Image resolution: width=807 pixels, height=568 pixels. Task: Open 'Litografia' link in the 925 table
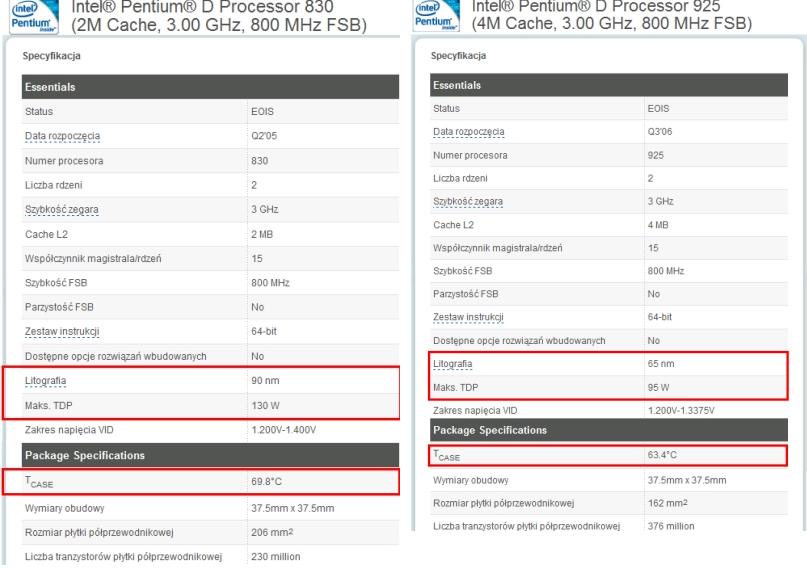pyautogui.click(x=452, y=364)
